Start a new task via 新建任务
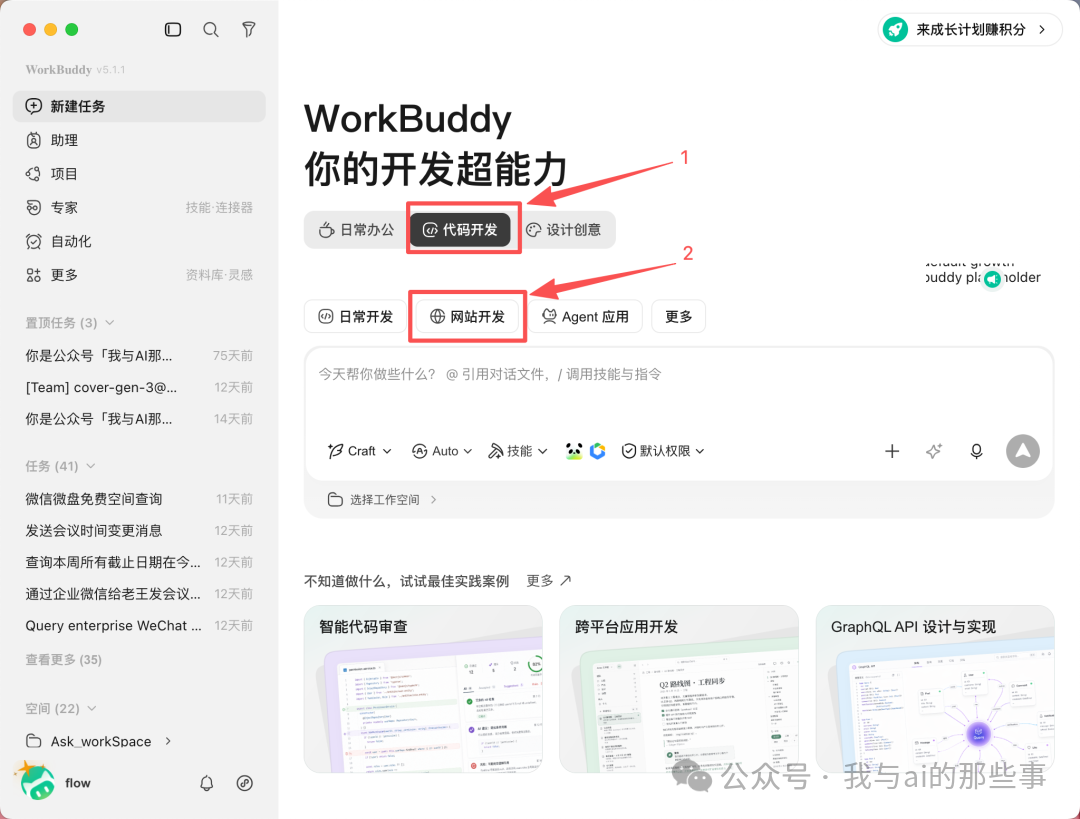The height and width of the screenshot is (819, 1080). click(139, 106)
